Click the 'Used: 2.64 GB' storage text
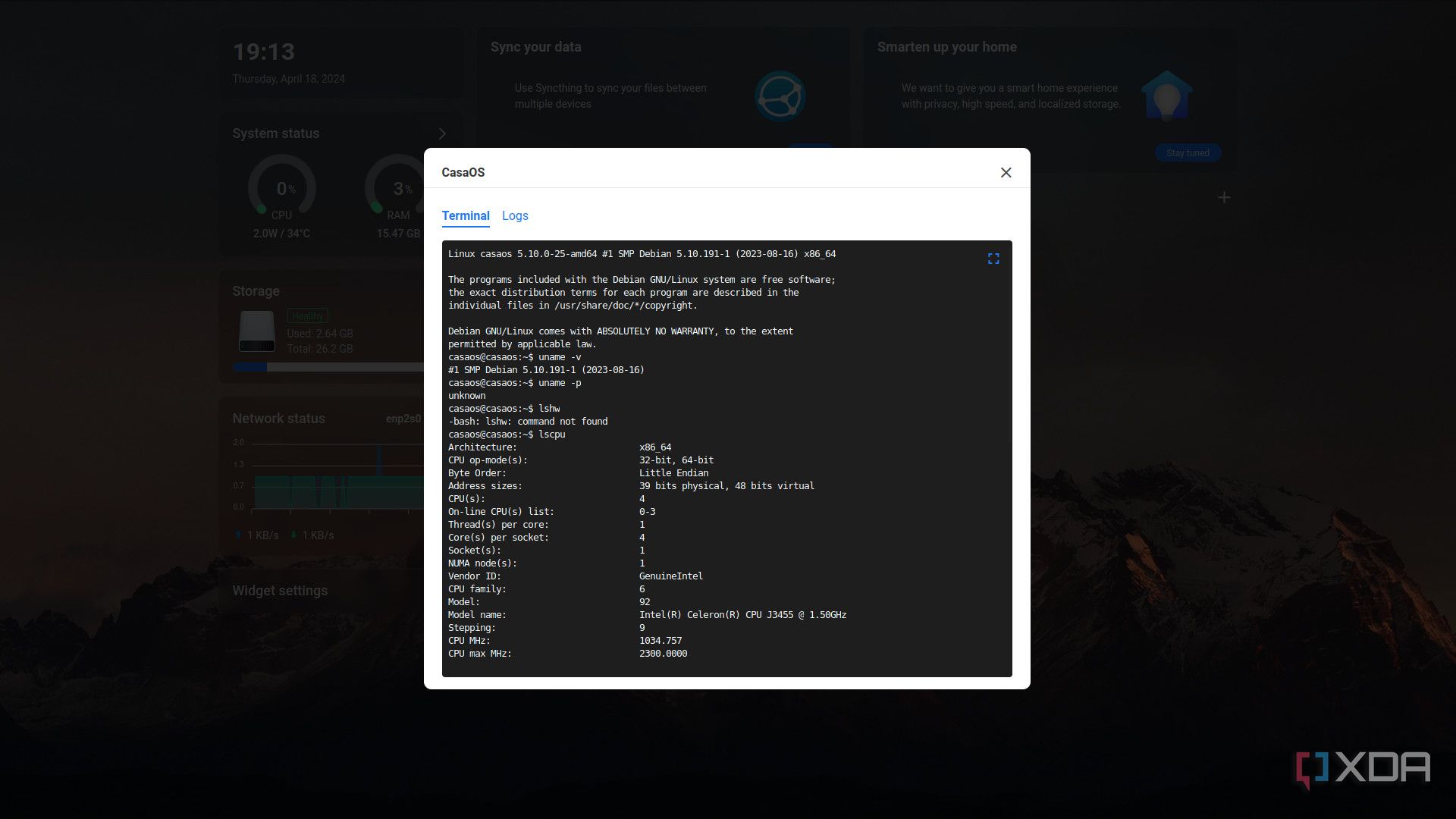The height and width of the screenshot is (819, 1456). (319, 334)
